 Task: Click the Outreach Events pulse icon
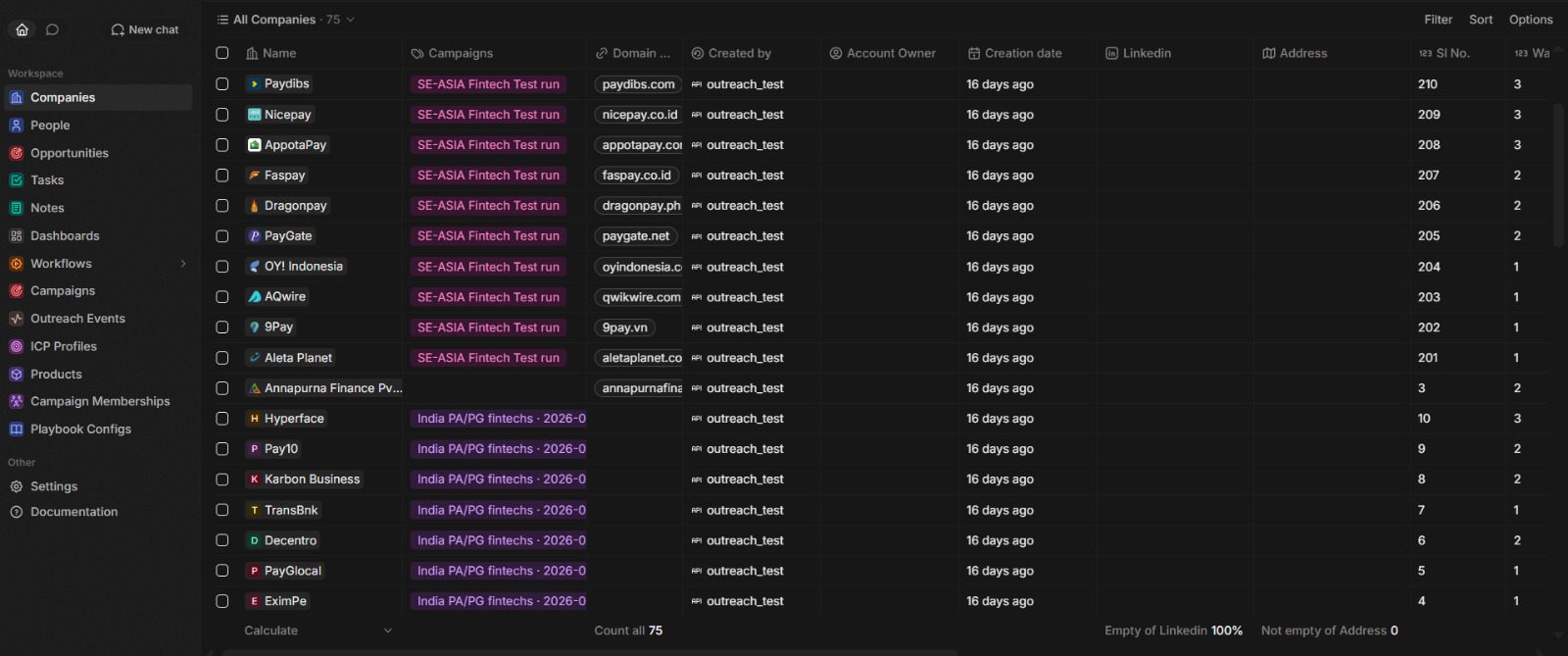tap(16, 319)
